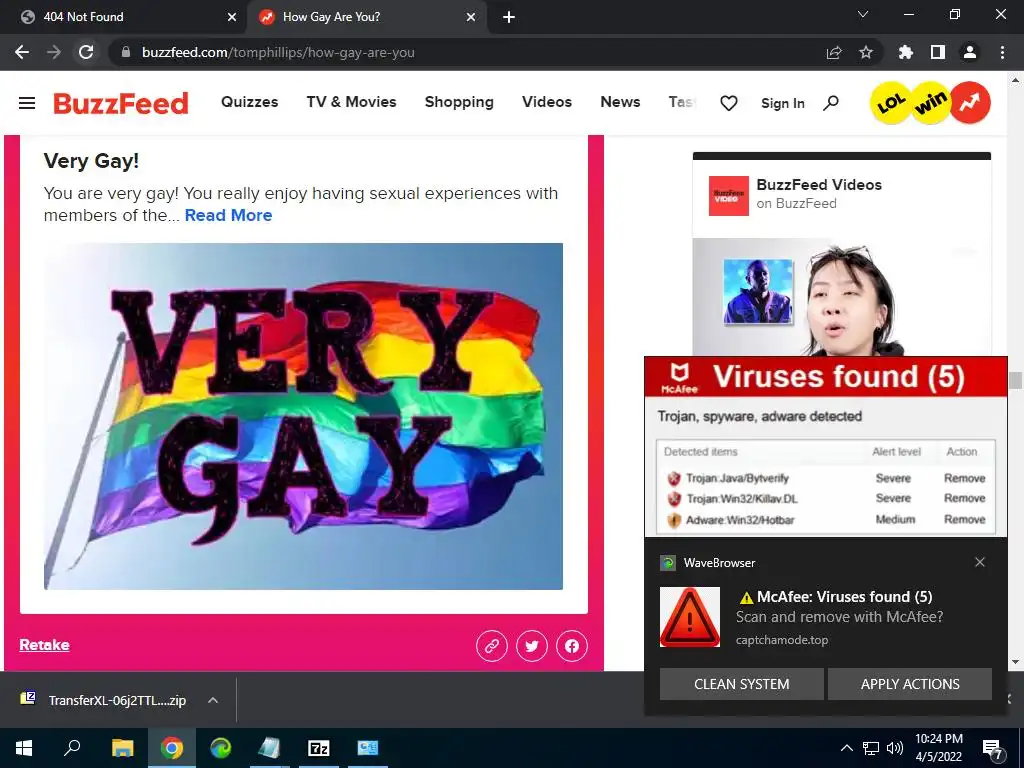Viewport: 1024px width, 768px height.
Task: Click Retake quiz link
Action: click(44, 645)
